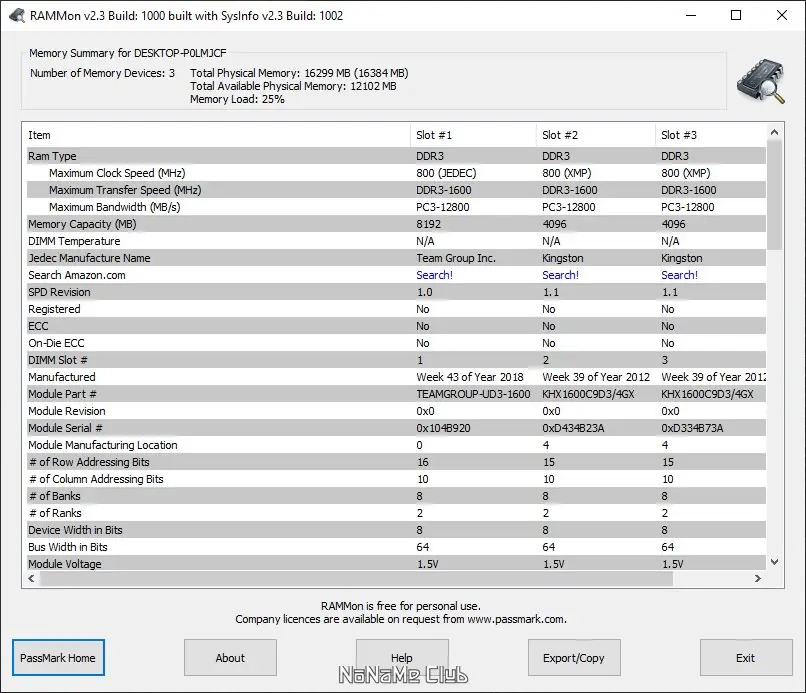Open the PassMark Home button
This screenshot has width=806, height=693.
point(58,658)
